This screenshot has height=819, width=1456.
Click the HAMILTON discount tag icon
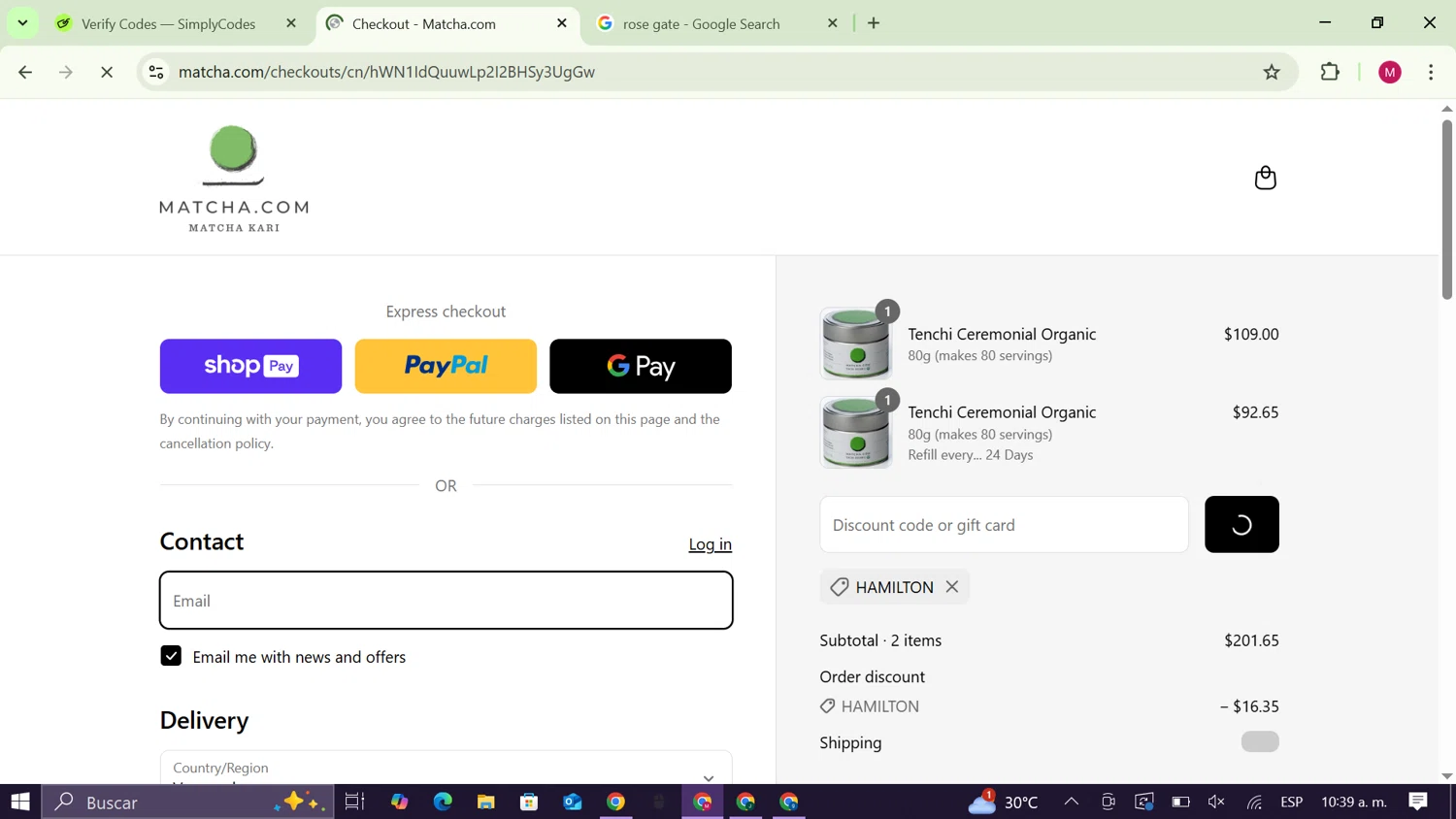(x=840, y=586)
